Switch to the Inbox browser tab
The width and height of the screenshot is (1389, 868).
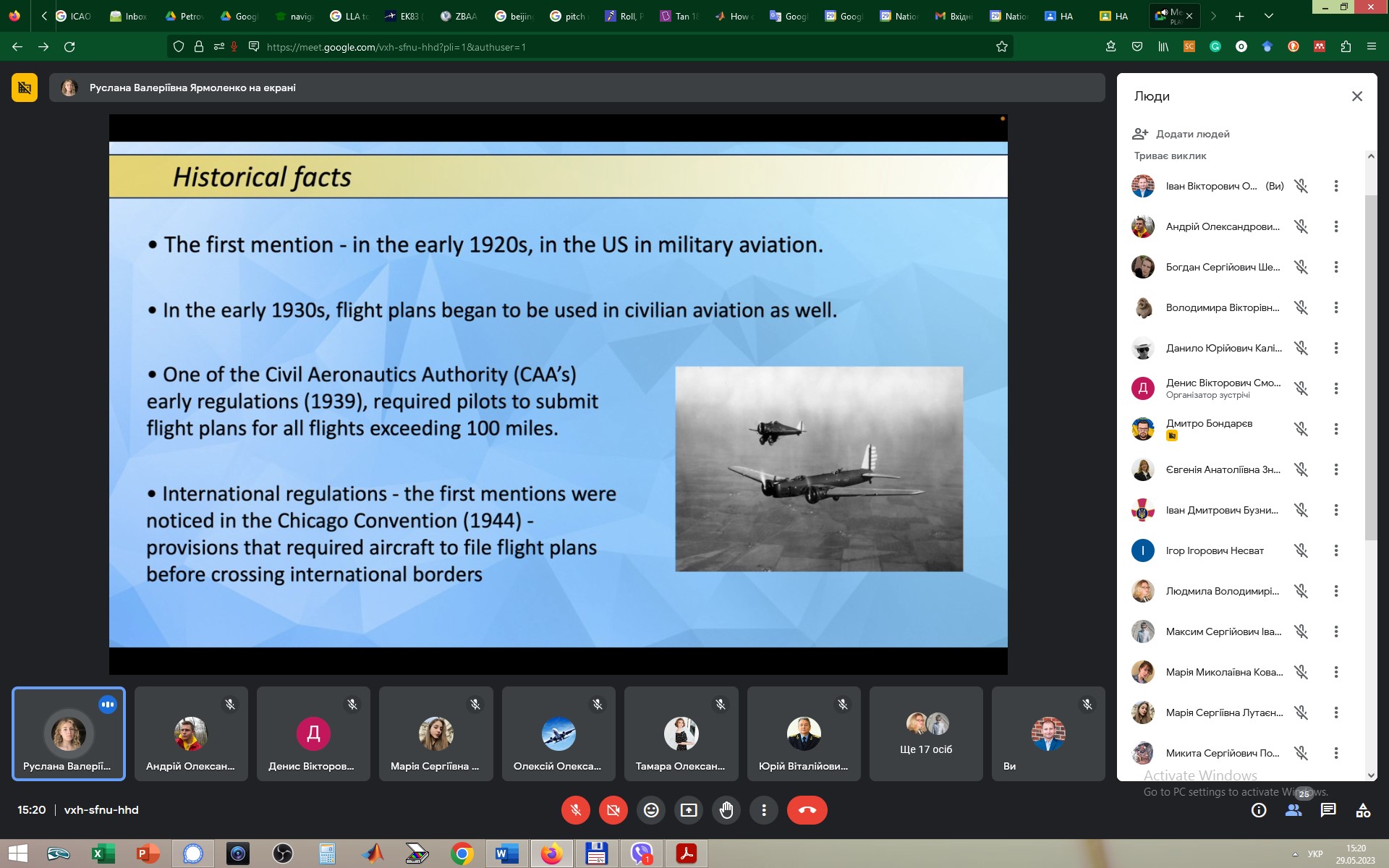tap(129, 16)
